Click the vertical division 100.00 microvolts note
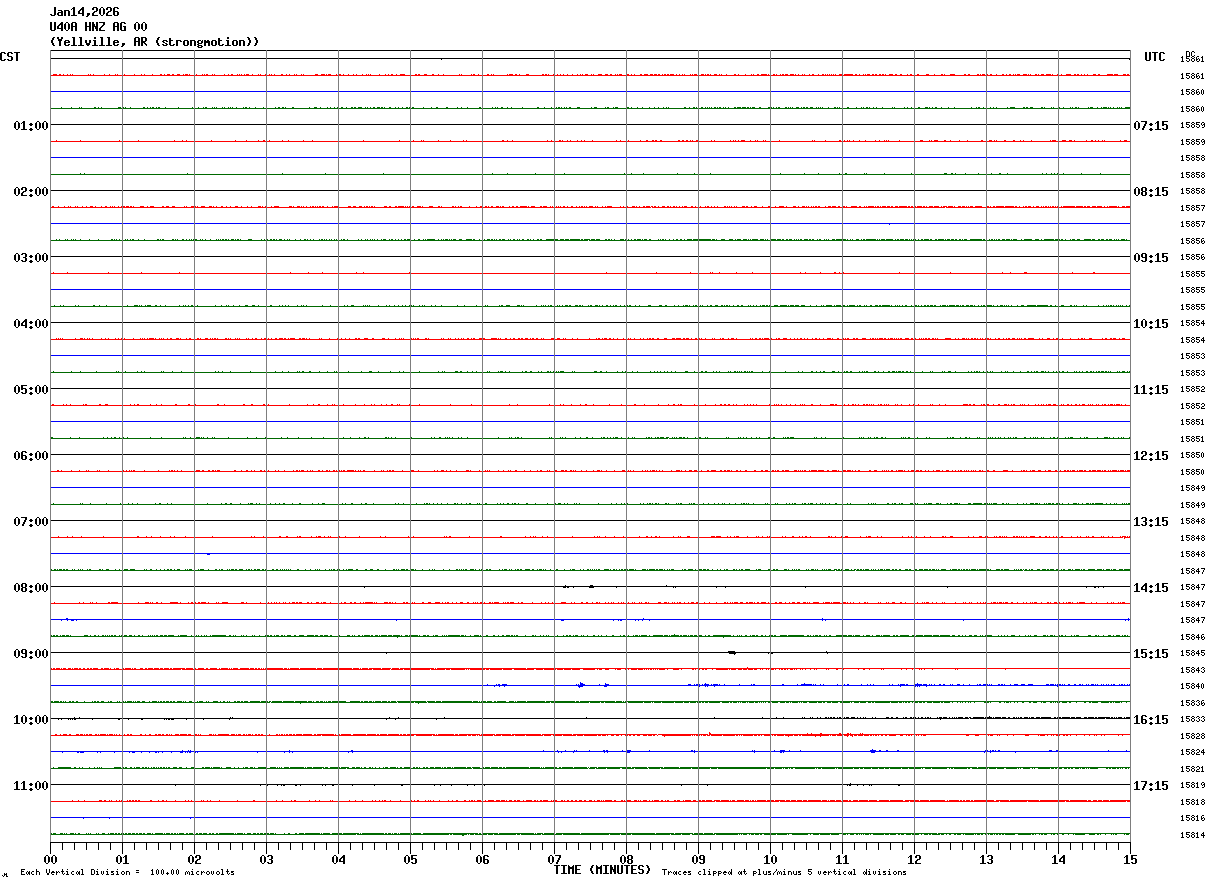 pos(127,873)
